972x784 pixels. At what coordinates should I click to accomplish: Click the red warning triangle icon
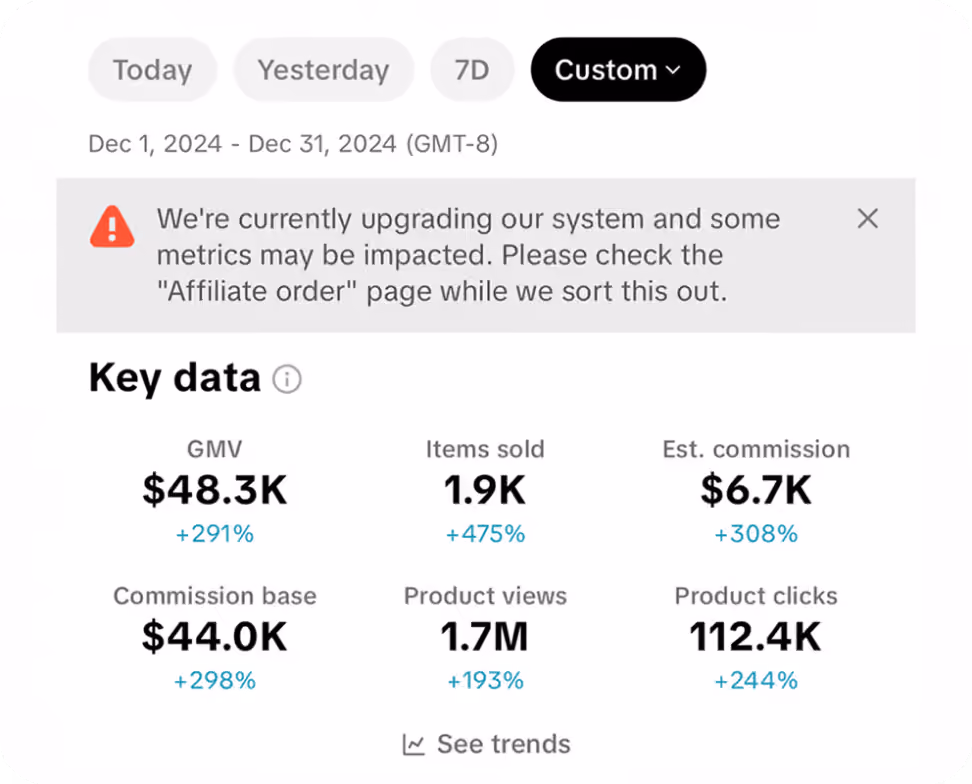click(112, 227)
